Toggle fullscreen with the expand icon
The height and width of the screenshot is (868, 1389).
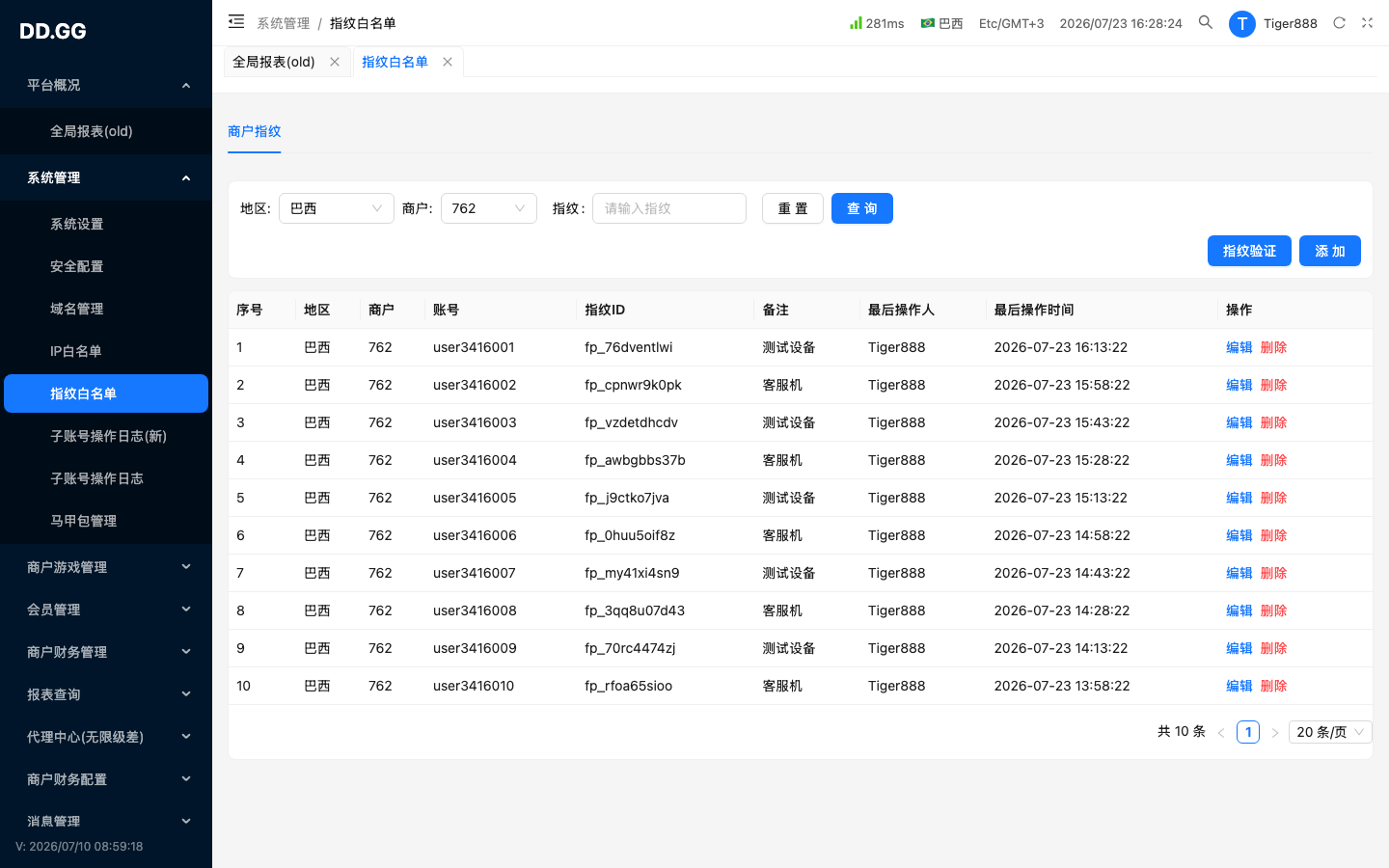coord(1367,23)
